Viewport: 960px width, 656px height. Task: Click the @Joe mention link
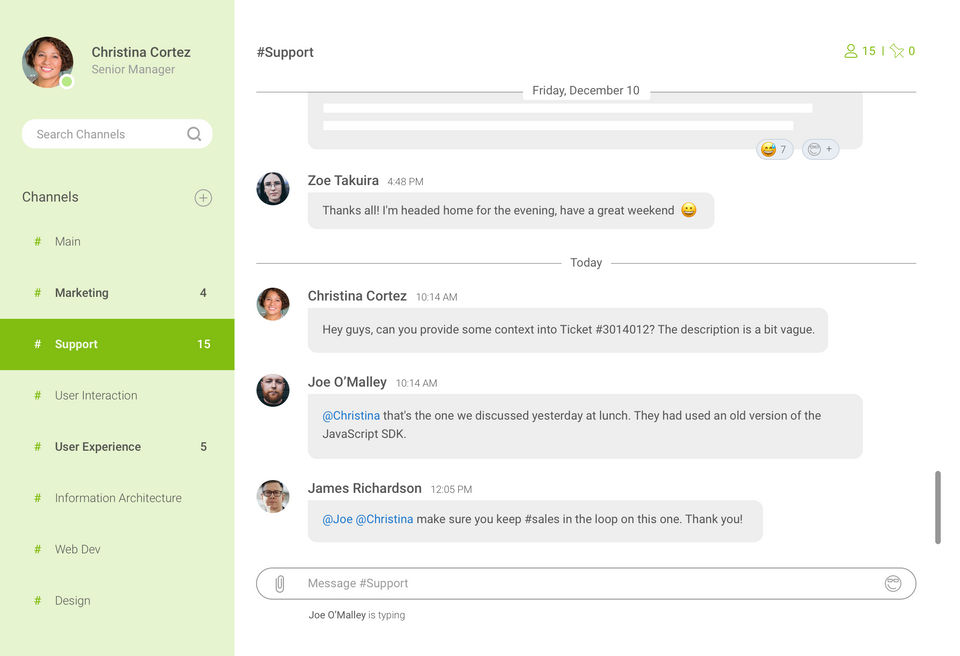tap(337, 520)
